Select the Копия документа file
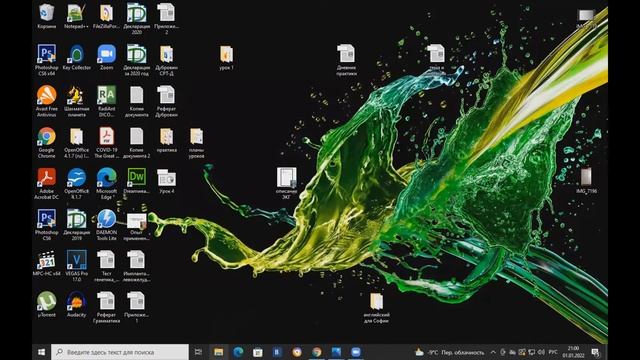640x360 pixels. click(x=136, y=101)
